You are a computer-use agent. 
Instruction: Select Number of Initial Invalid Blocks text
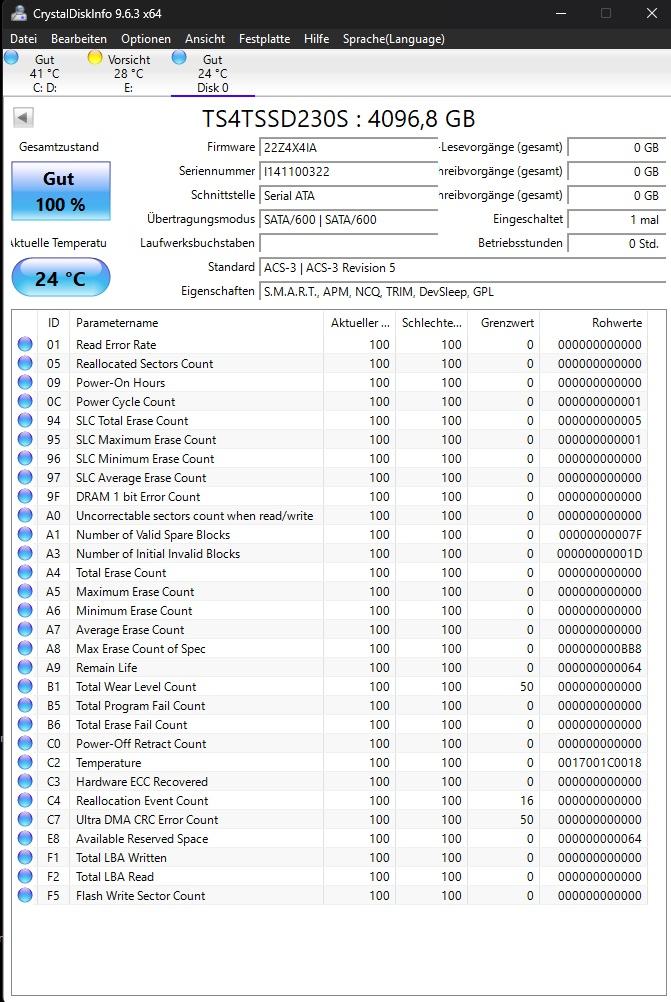point(158,553)
